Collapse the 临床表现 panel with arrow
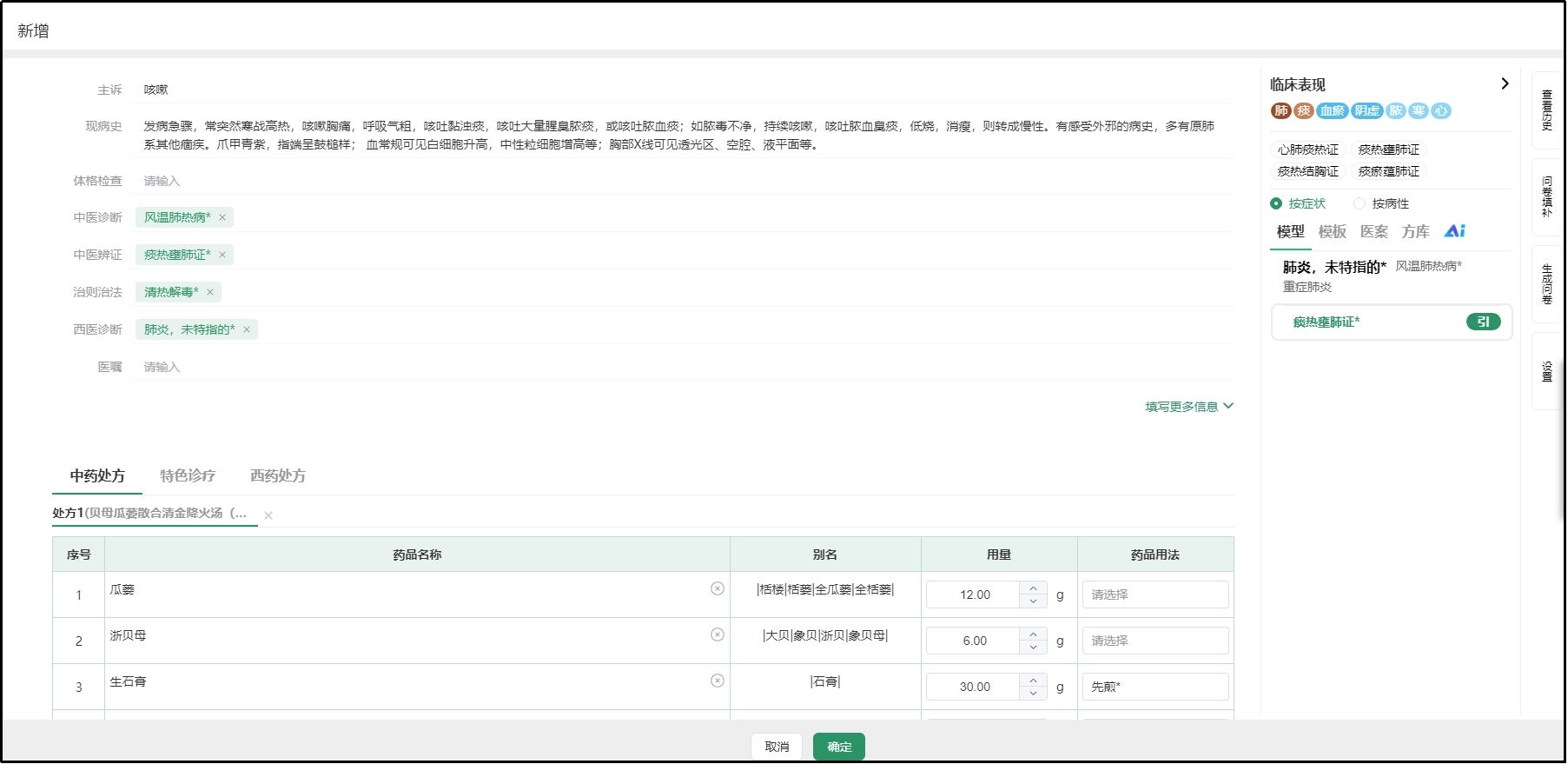The image size is (1568, 764). point(1505,83)
